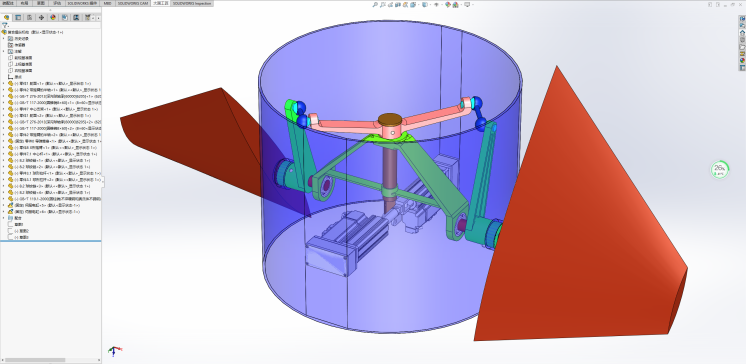Image resolution: width=746 pixels, height=364 pixels.
Task: Open the DimXpertManager crosshair tab
Action: coord(41,18)
